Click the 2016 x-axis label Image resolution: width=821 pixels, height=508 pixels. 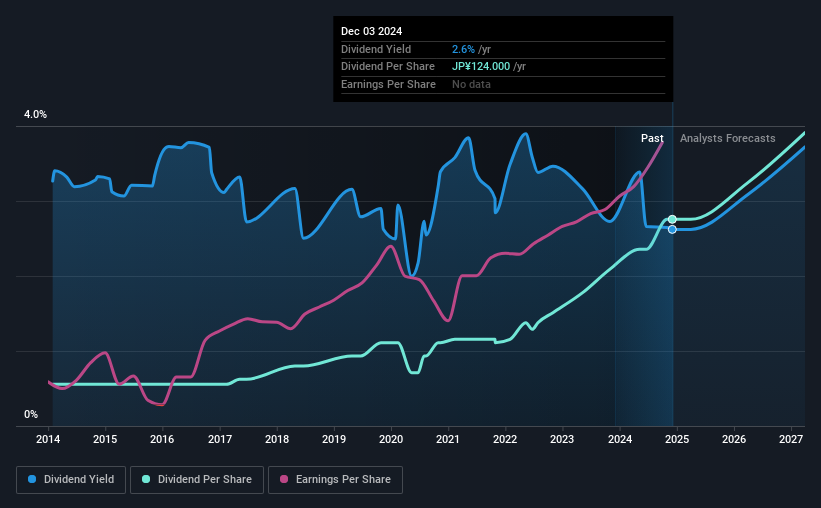coord(162,439)
